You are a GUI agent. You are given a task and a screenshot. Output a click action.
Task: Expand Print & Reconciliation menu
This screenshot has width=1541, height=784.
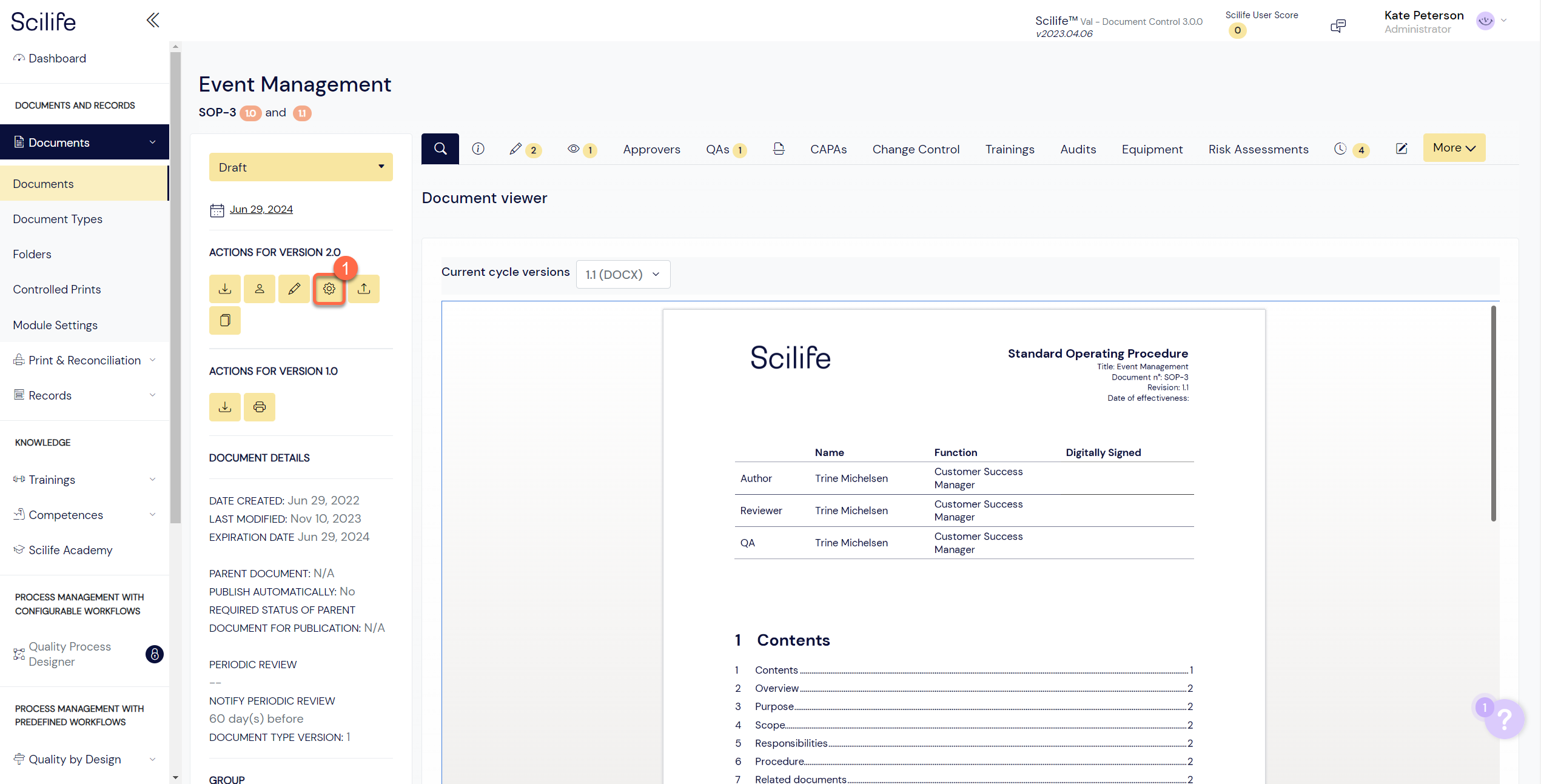click(152, 360)
